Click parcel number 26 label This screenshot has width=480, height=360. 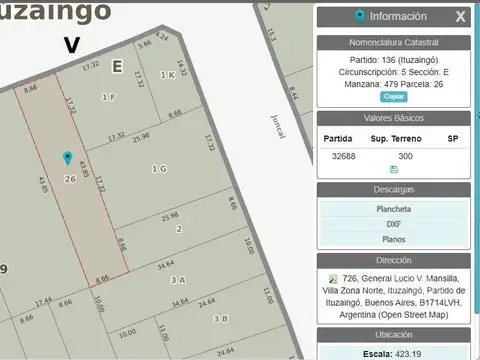[x=70, y=179]
